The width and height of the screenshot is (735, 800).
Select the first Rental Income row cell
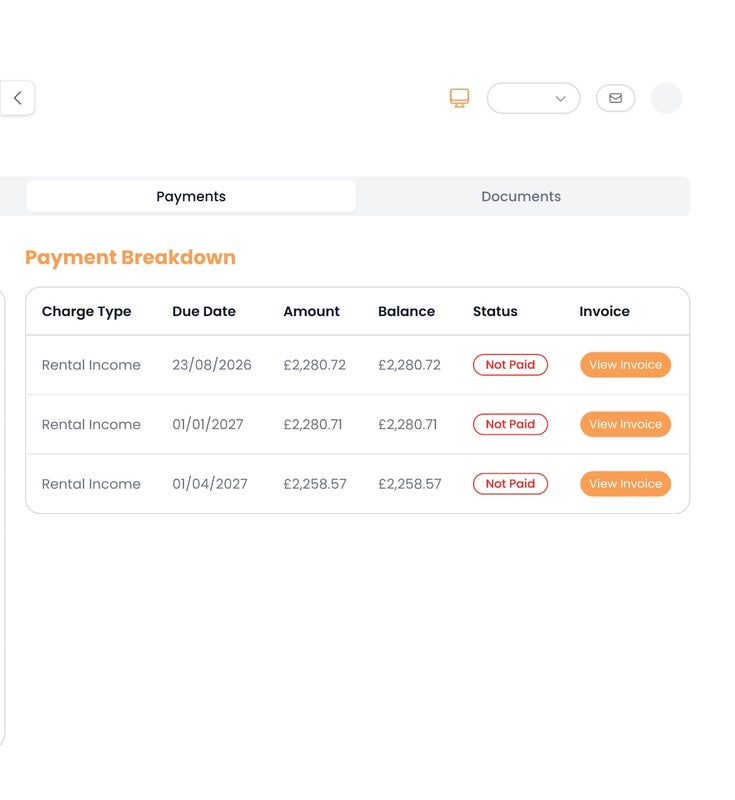click(91, 365)
